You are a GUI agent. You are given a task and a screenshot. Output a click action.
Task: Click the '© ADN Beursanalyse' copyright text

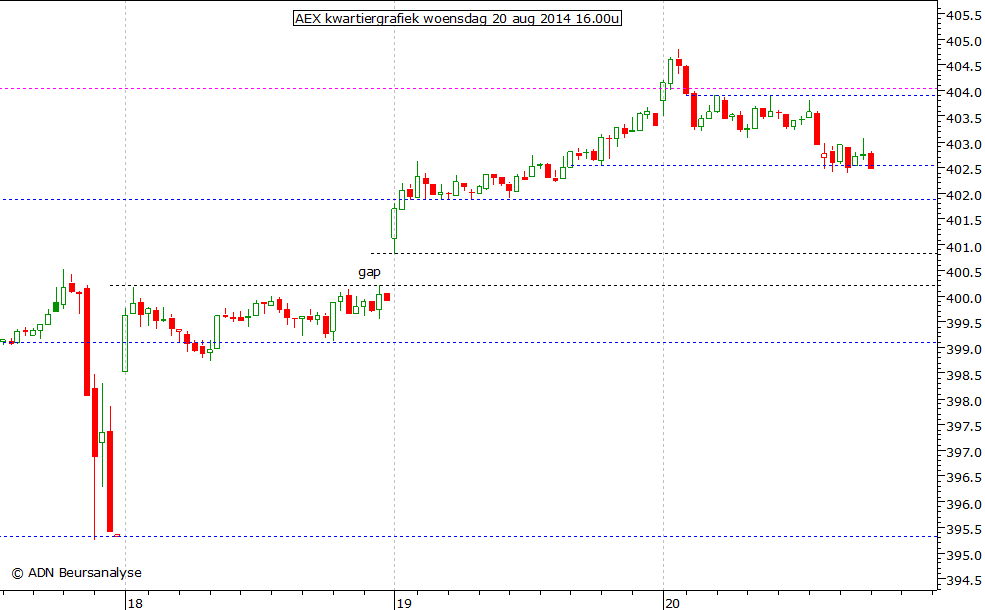coord(77,573)
